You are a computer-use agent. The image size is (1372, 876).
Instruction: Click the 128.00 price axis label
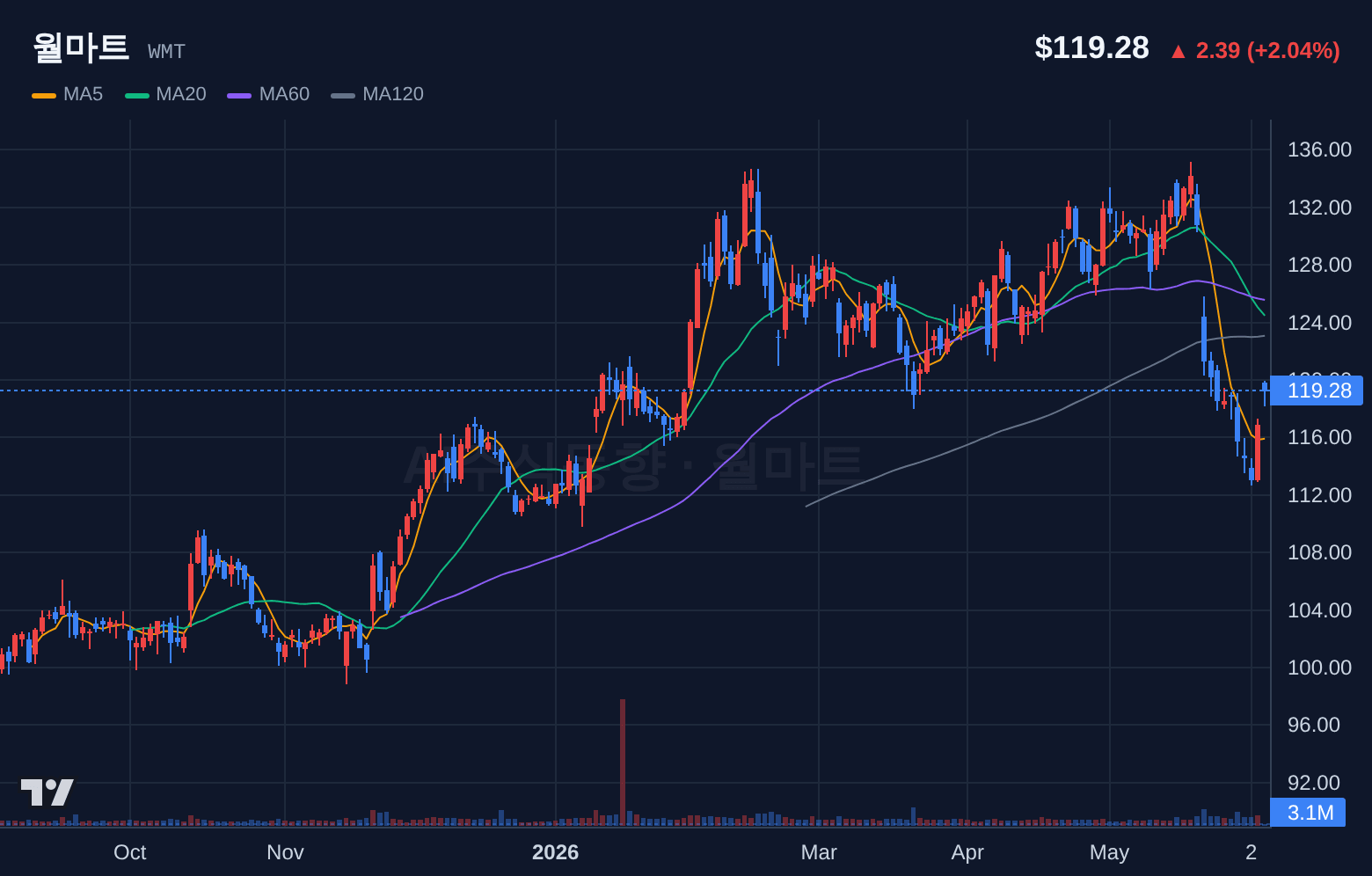point(1319,265)
